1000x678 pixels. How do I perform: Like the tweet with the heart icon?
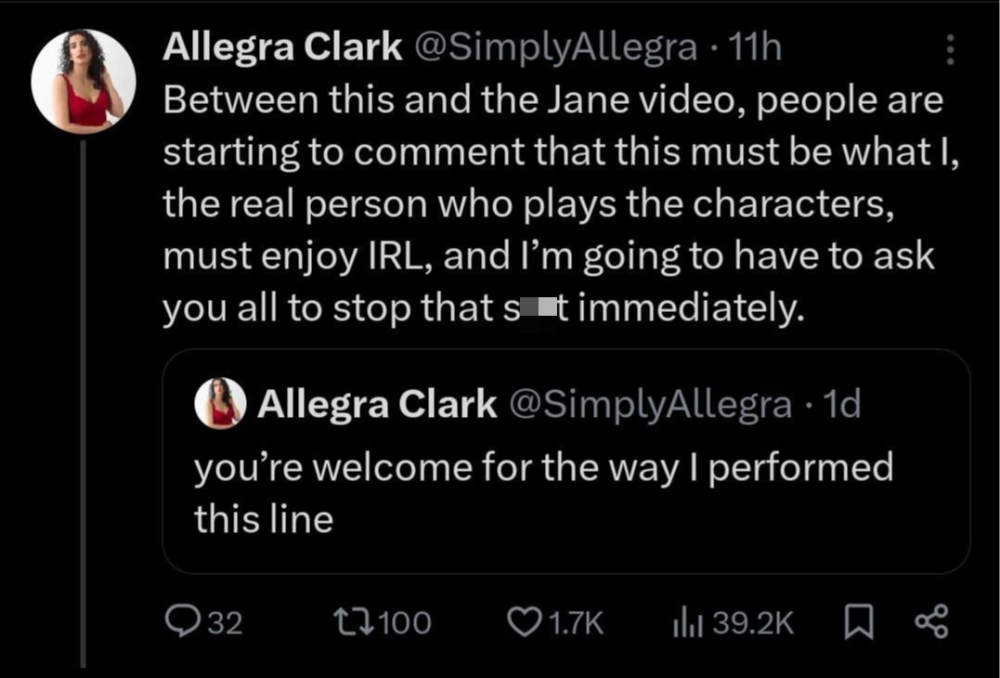pyautogui.click(x=524, y=624)
